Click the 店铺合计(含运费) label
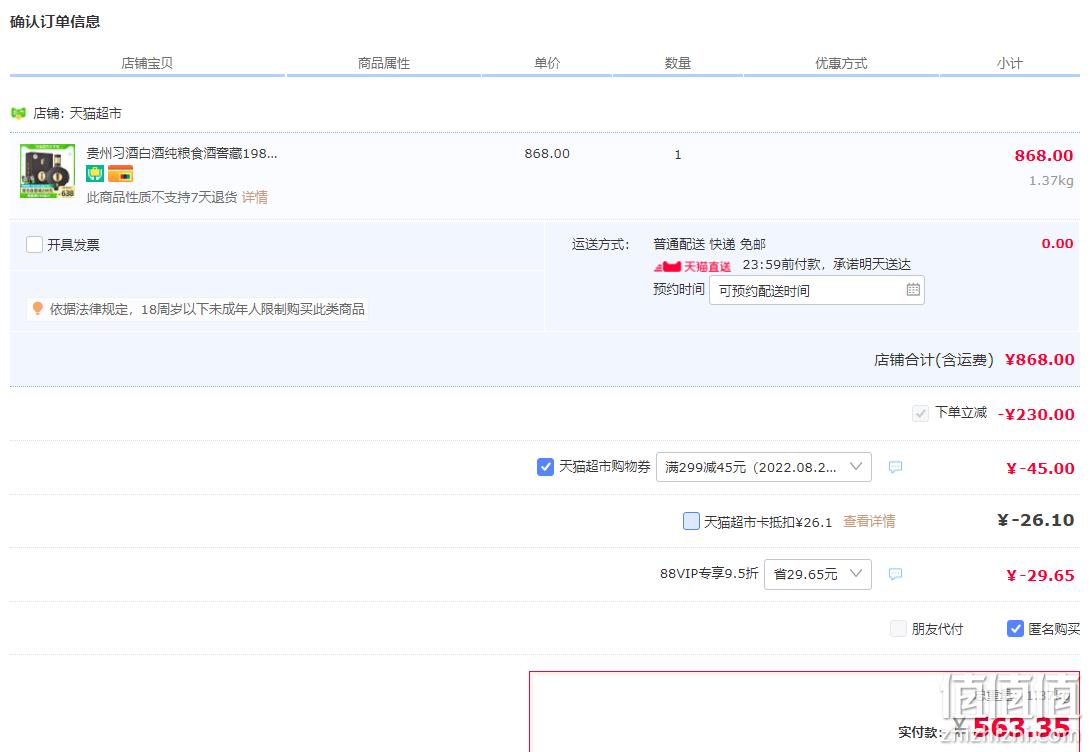Image resolution: width=1090 pixels, height=752 pixels. click(x=934, y=359)
